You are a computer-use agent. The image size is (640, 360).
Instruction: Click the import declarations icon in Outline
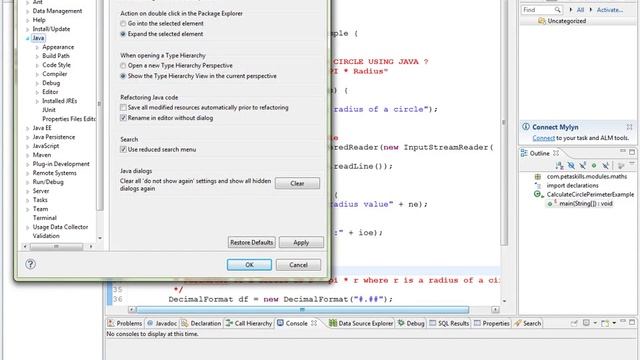click(x=538, y=186)
